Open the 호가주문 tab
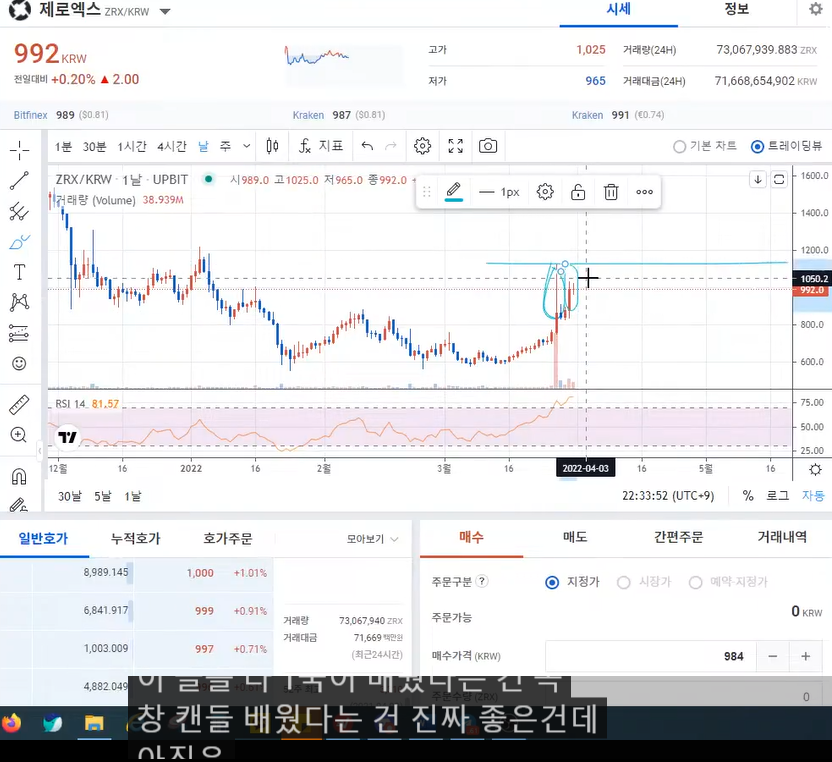 click(x=228, y=539)
